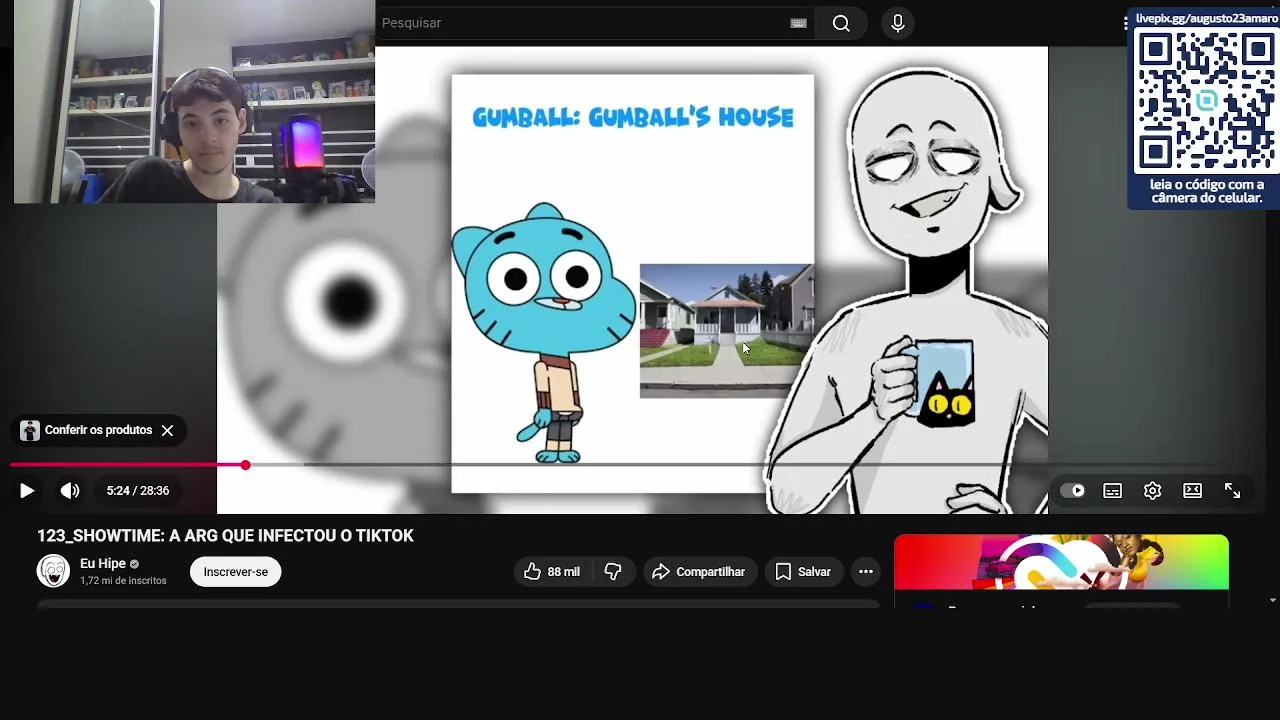
Task: Toggle the autoplay switch in player
Action: click(1072, 491)
